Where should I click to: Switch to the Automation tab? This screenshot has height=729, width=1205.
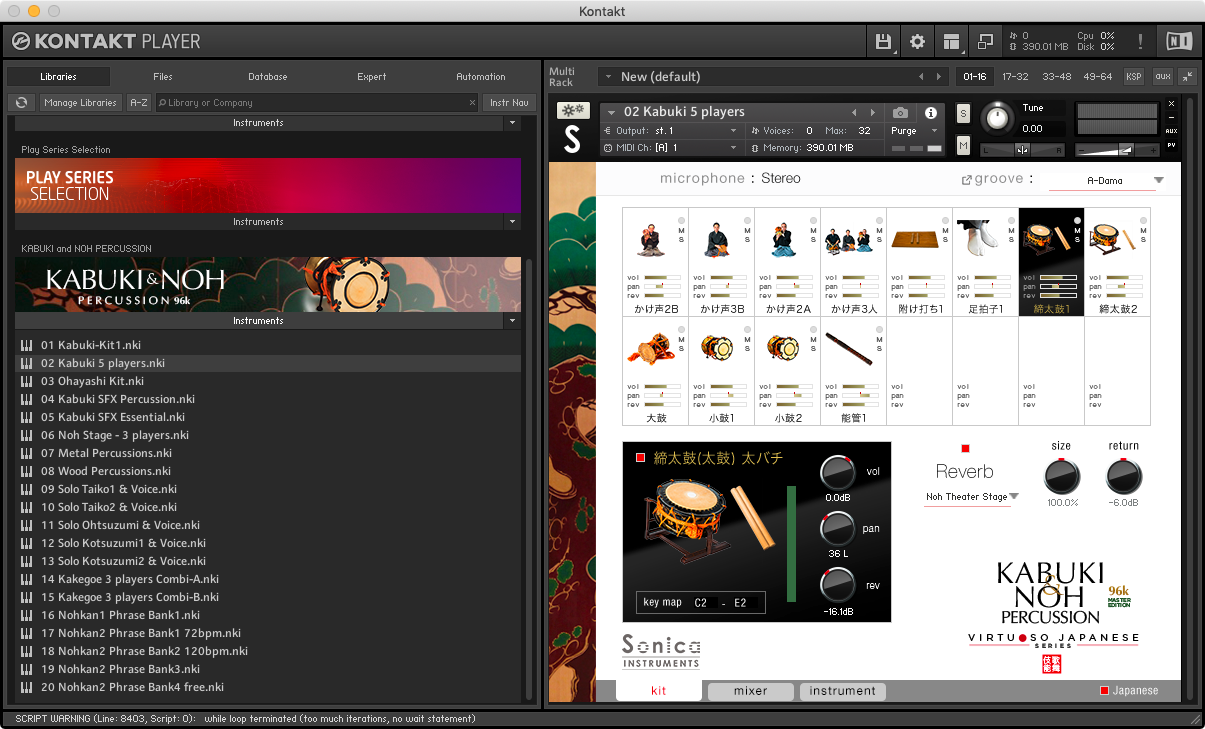click(481, 77)
